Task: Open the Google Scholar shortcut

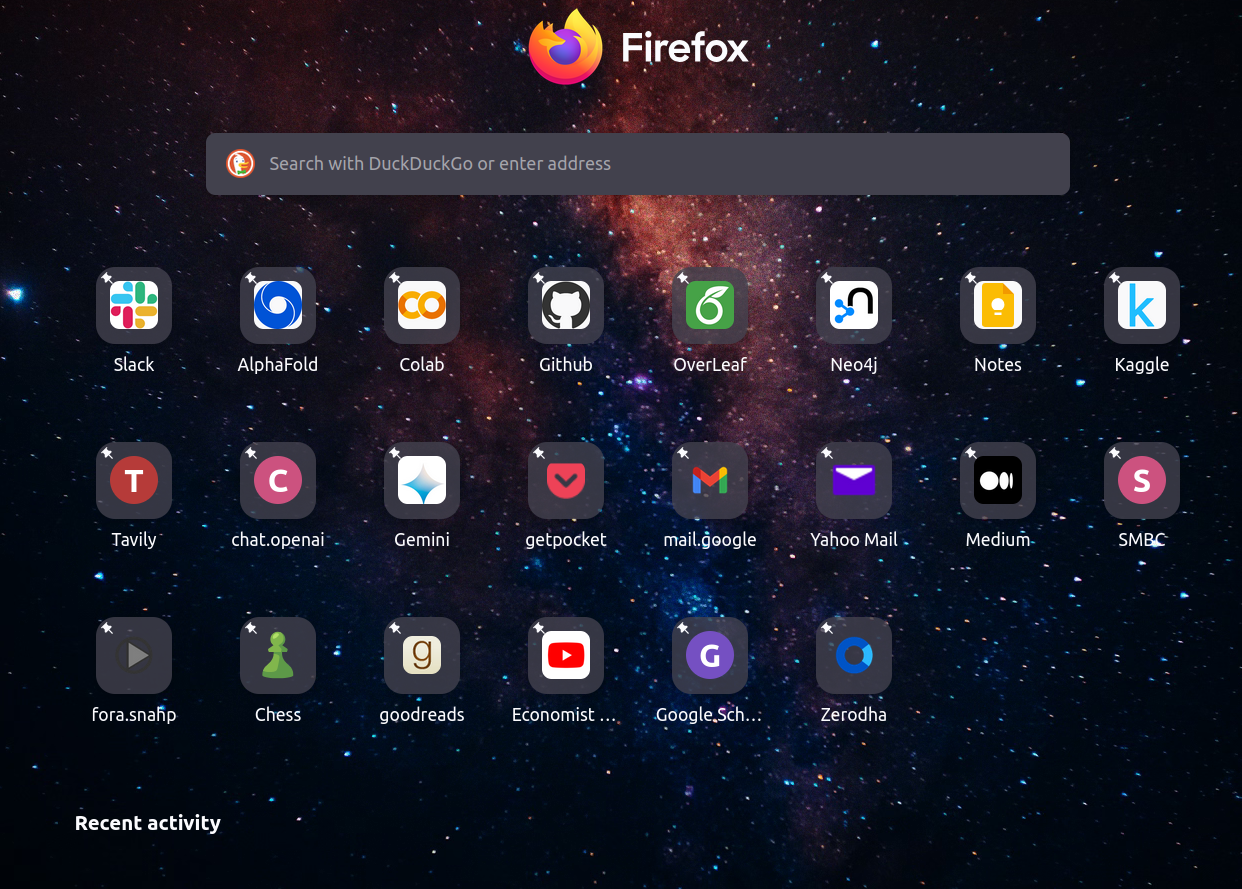Action: (710, 656)
